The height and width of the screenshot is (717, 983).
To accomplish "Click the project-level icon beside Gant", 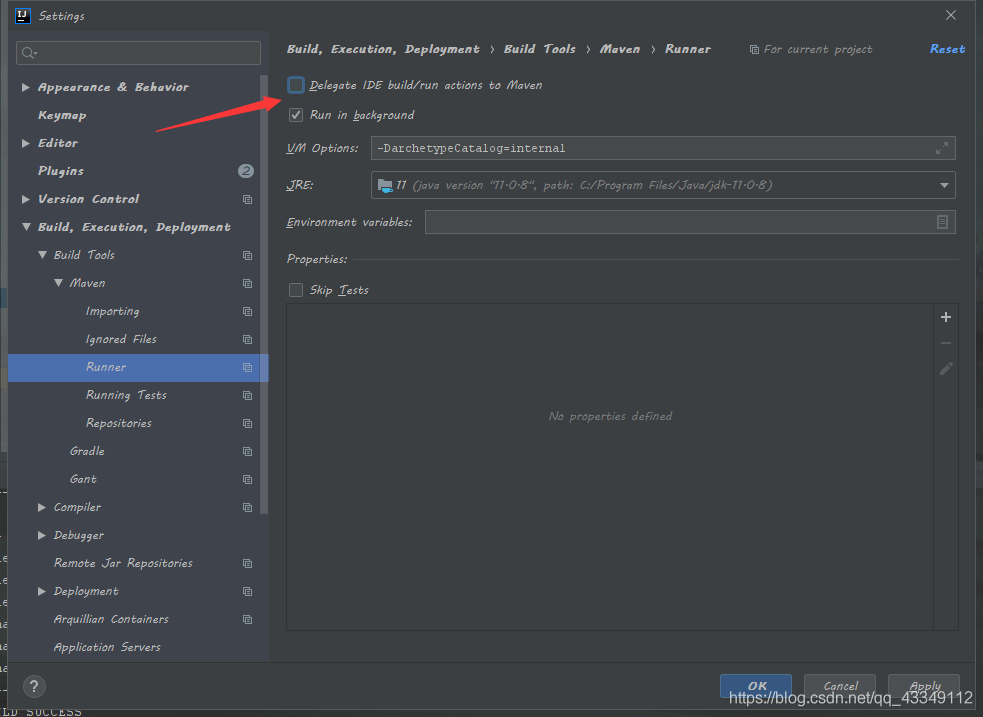I will click(x=248, y=479).
